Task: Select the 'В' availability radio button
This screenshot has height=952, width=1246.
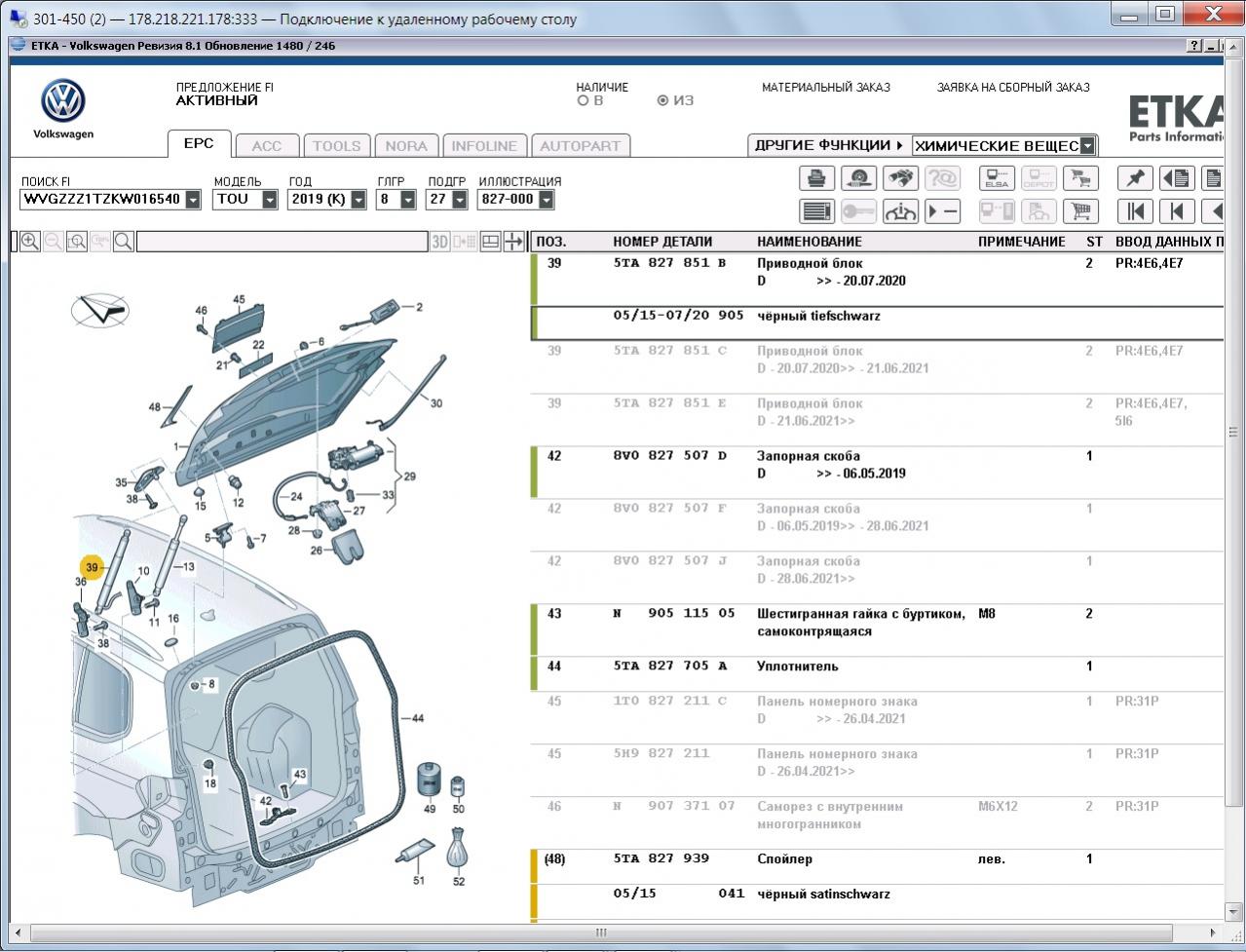Action: tap(583, 100)
